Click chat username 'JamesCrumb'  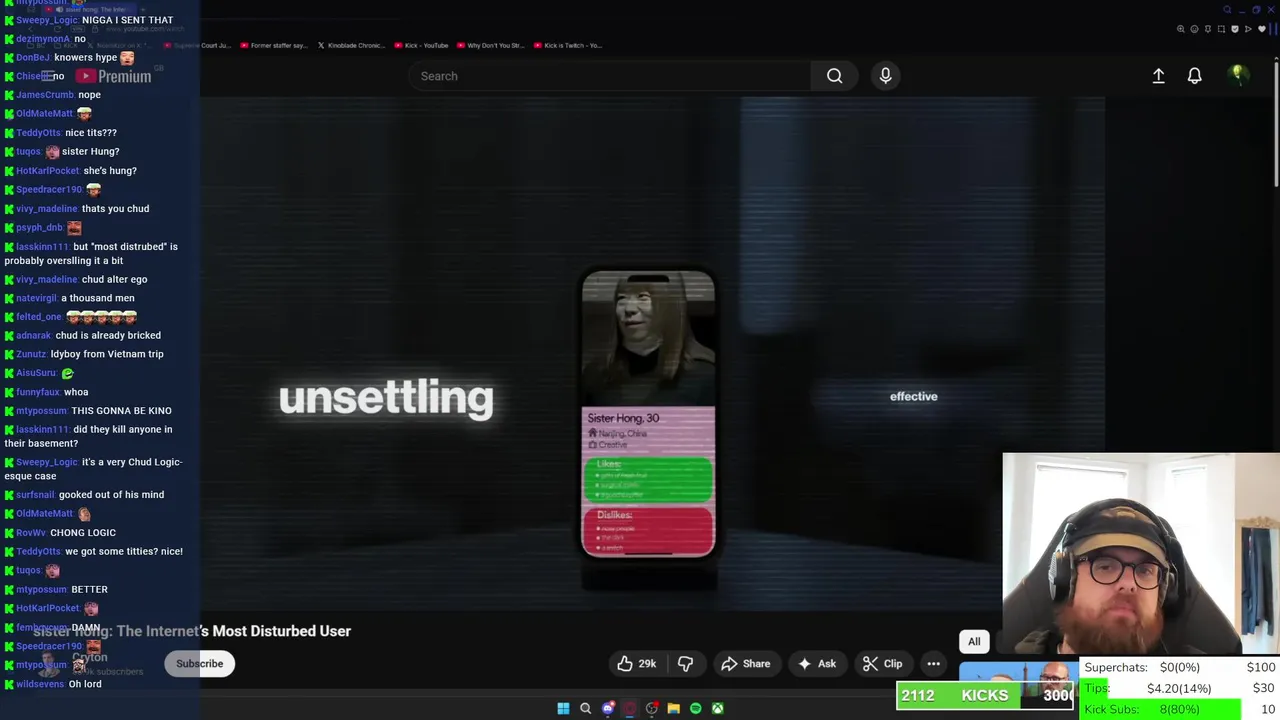click(44, 94)
